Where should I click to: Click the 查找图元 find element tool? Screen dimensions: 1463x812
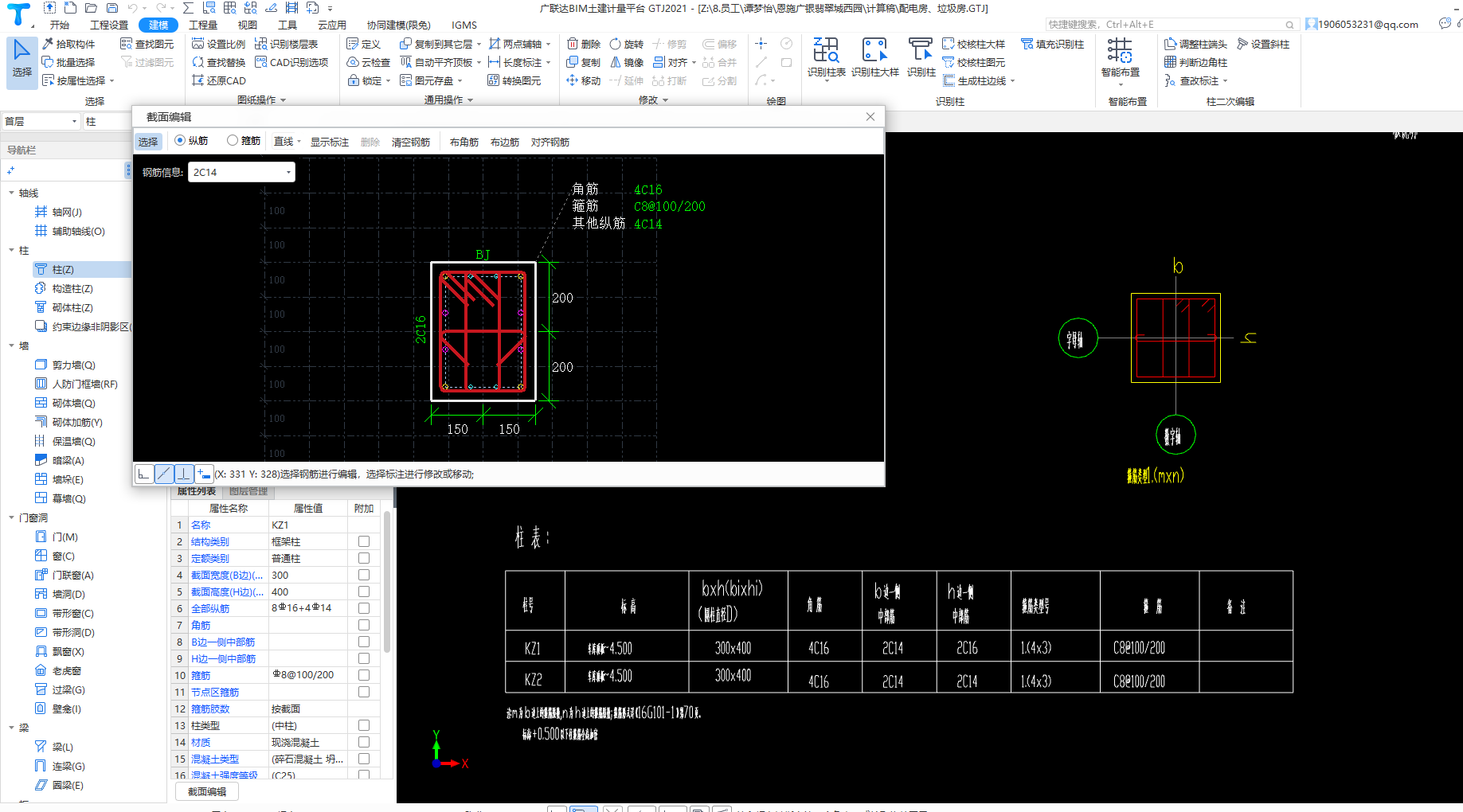point(147,44)
